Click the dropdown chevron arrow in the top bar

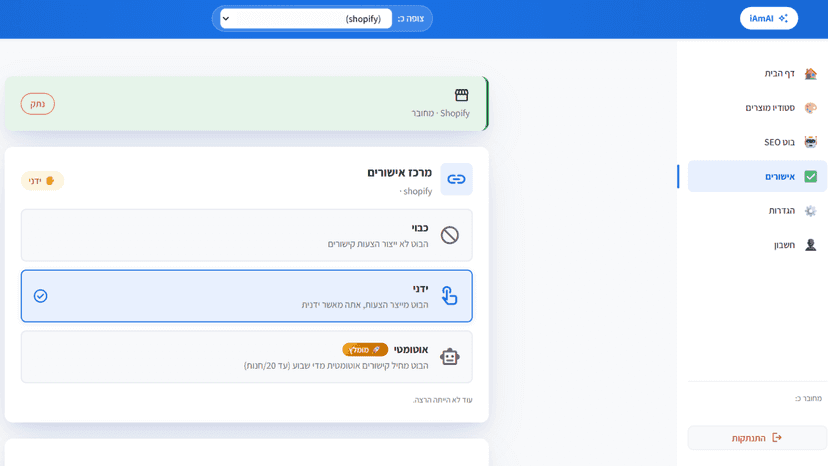(226, 18)
